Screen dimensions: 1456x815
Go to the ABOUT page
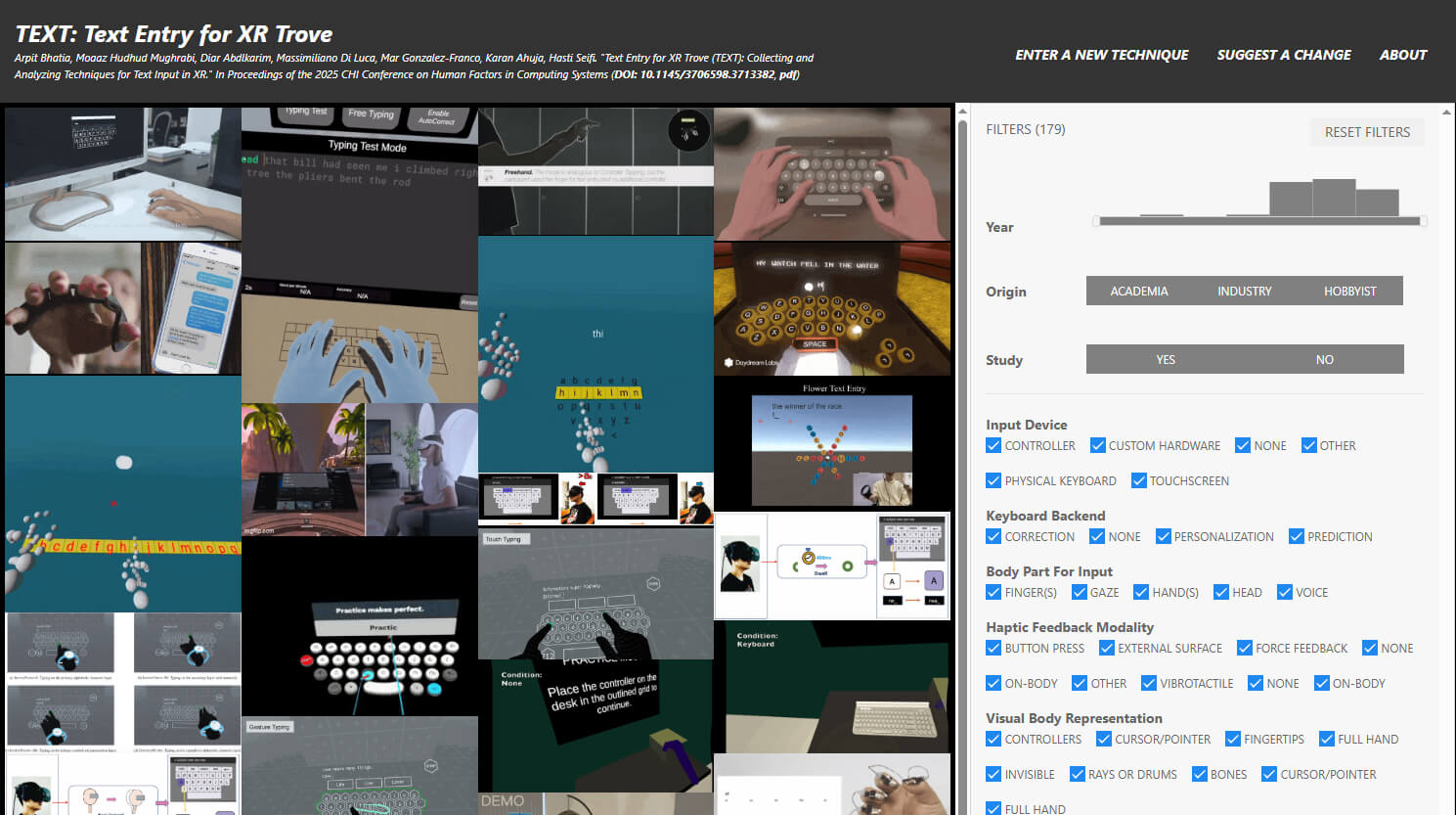pos(1402,55)
